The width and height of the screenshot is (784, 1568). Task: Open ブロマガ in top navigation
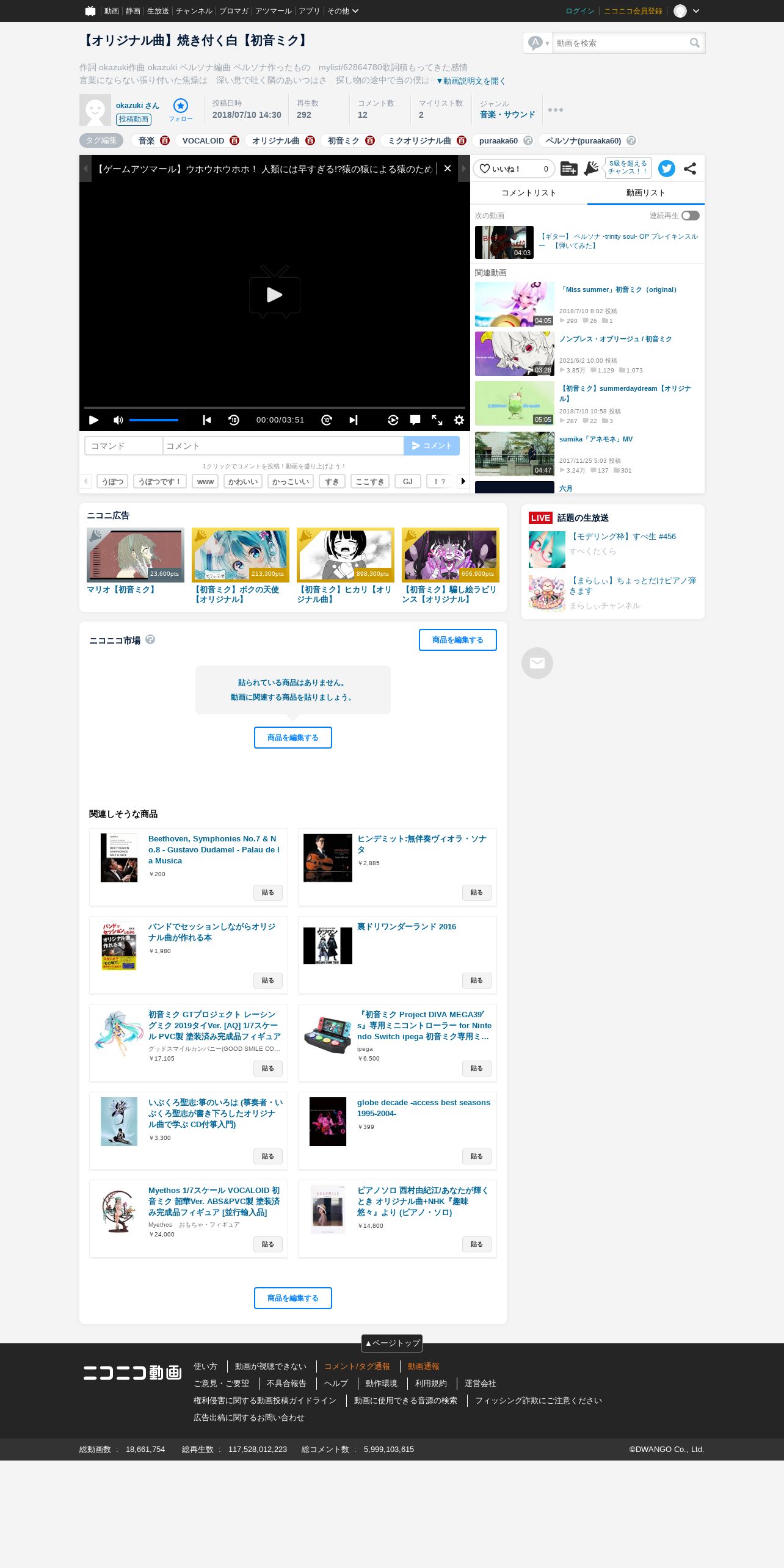click(x=233, y=11)
